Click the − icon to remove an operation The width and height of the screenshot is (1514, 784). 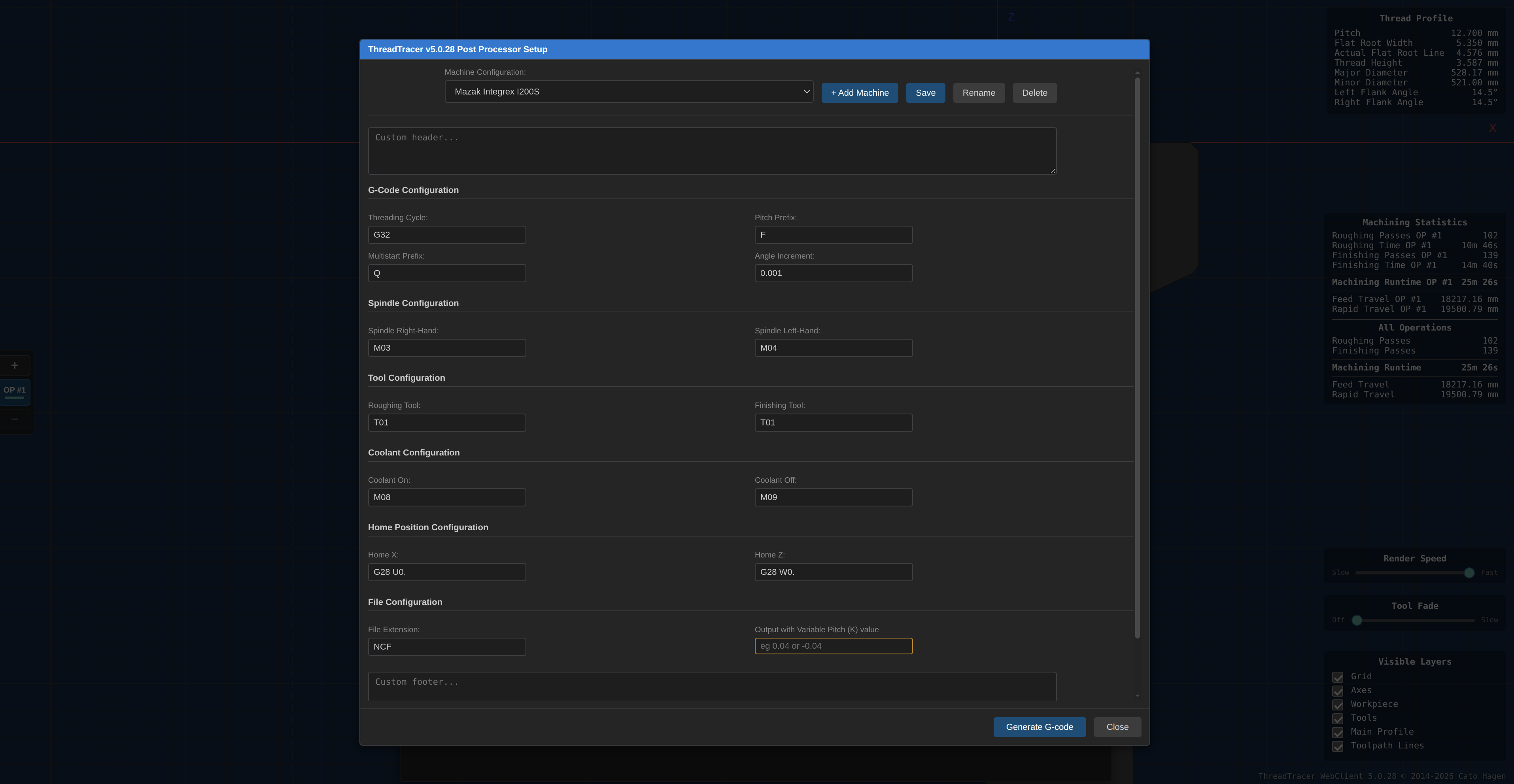click(x=14, y=418)
